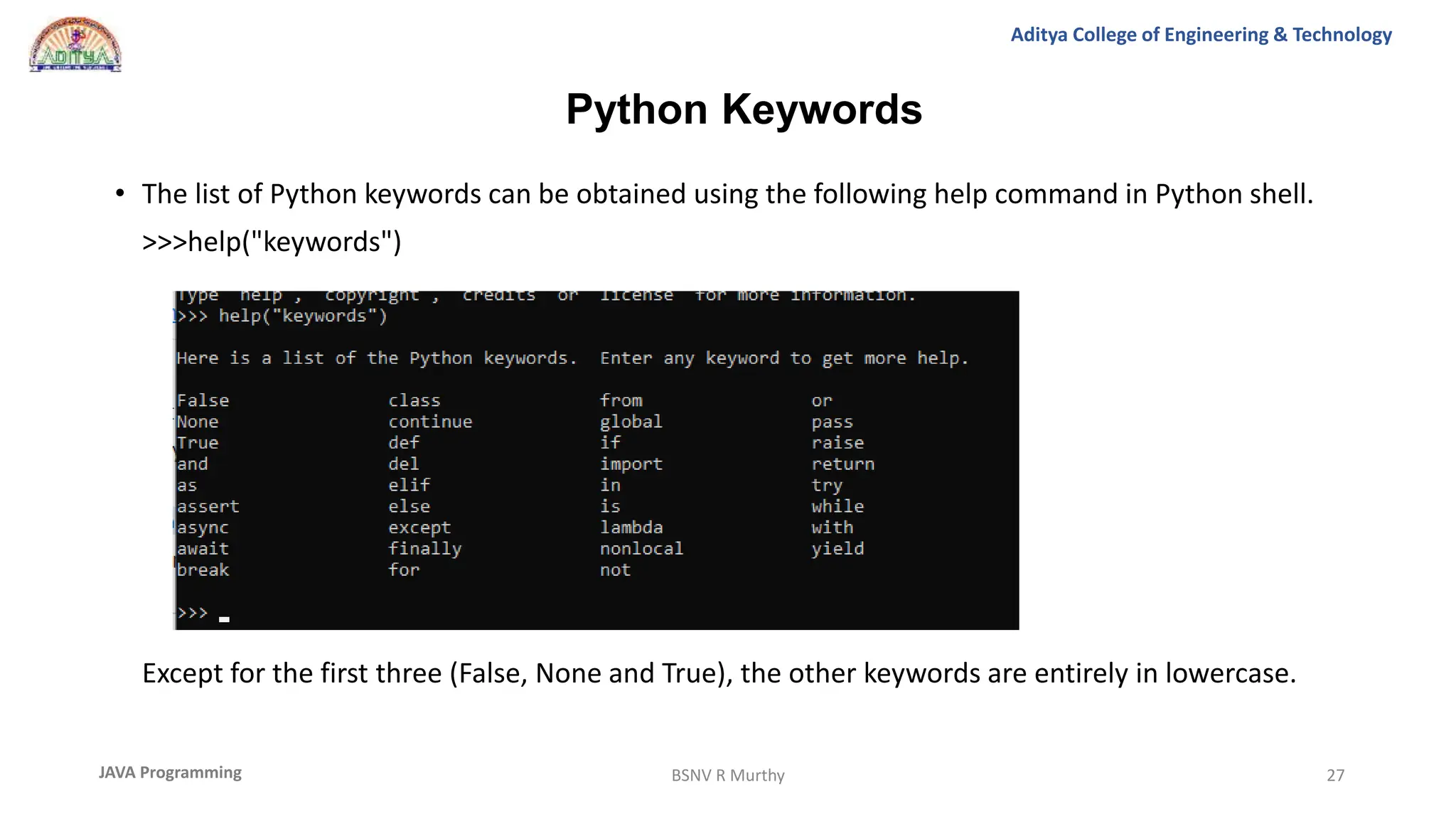Viewport: 1456px width, 819px height.
Task: Select keyword 'in' in terminal
Action: coord(611,486)
